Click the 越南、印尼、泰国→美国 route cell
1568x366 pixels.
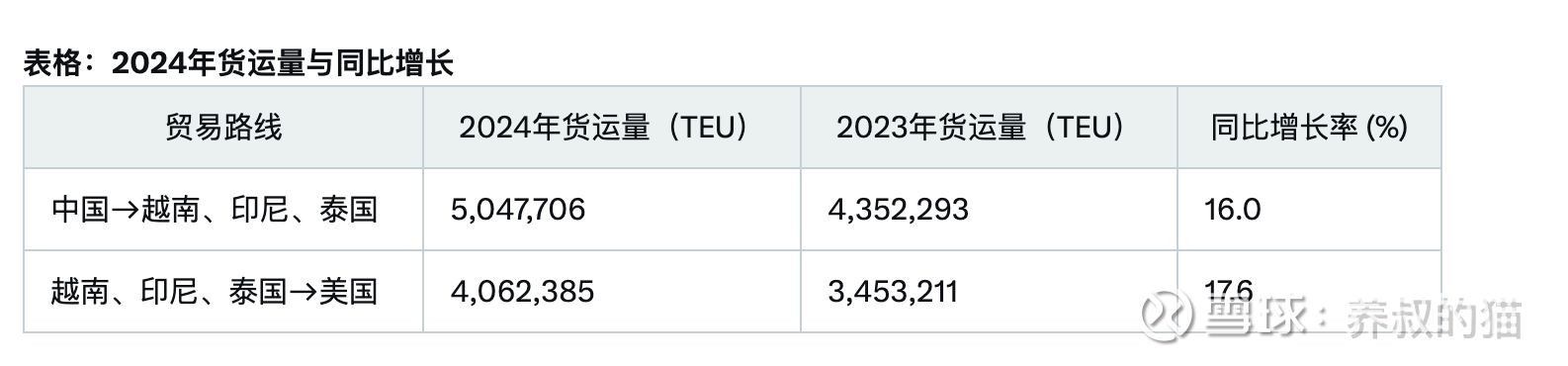point(223,291)
